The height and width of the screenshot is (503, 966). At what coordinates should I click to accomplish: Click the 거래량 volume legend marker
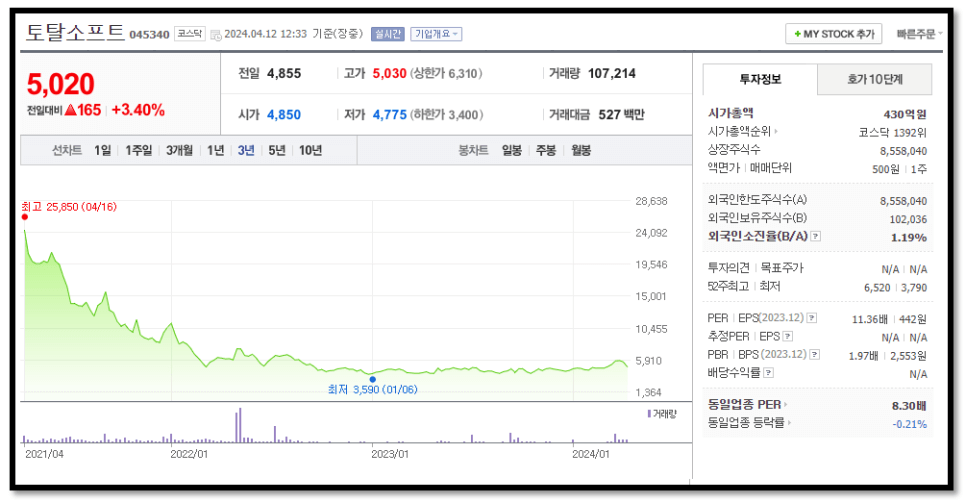[649, 414]
